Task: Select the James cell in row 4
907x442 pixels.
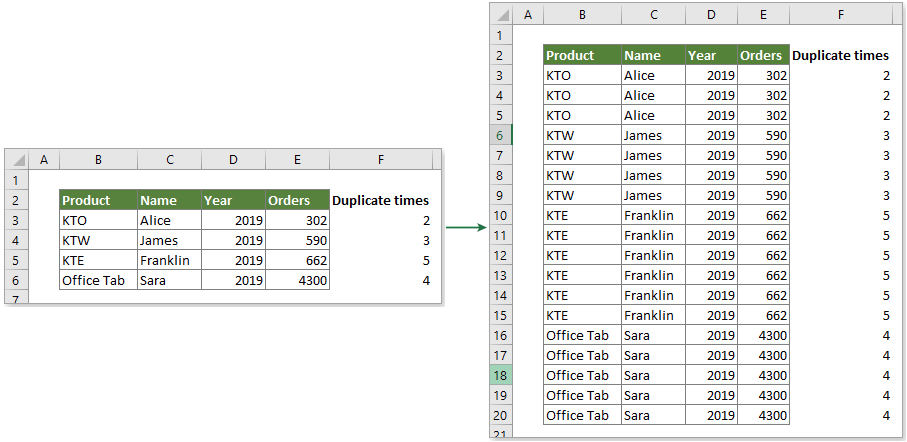Action: click(169, 240)
